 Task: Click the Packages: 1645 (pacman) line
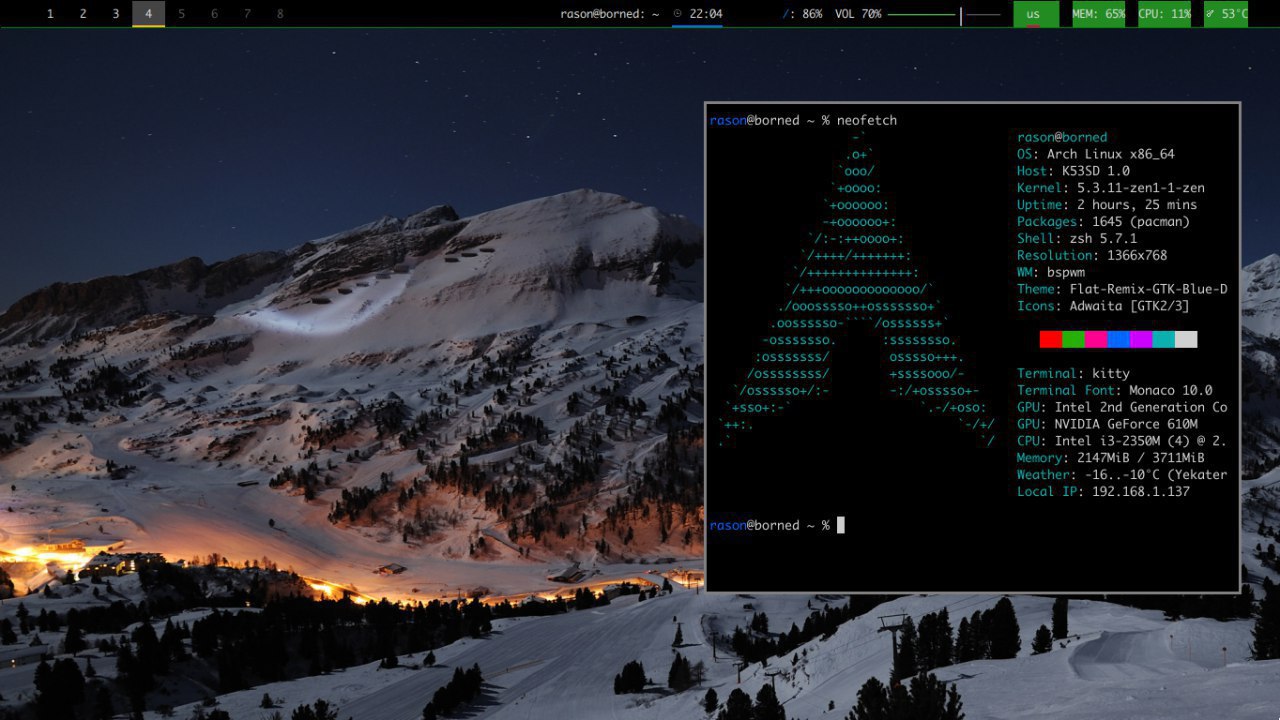point(1103,222)
